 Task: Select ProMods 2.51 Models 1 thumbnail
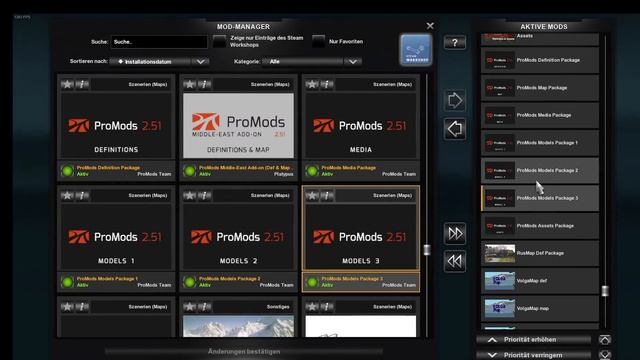pyautogui.click(x=116, y=237)
